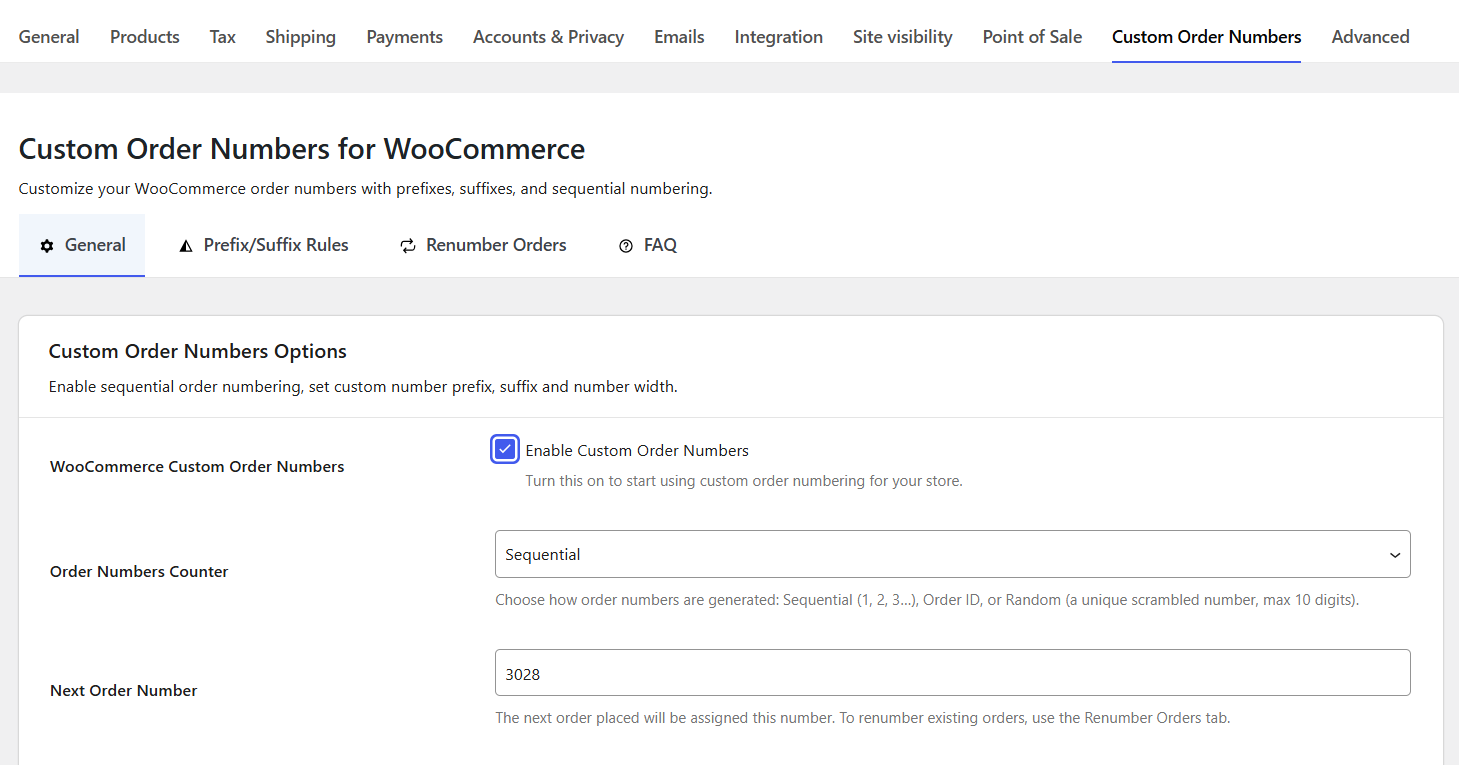Click the WooCommerce Custom Order Numbers label
Image resolution: width=1459 pixels, height=765 pixels.
pyautogui.click(x=197, y=466)
